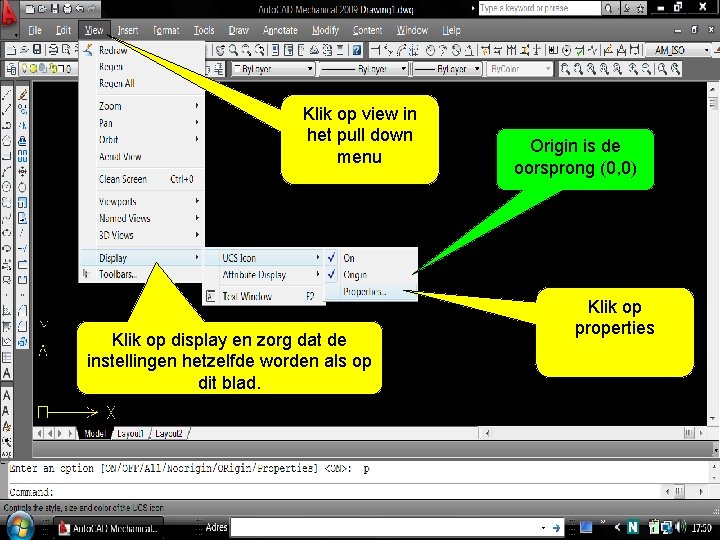The height and width of the screenshot is (540, 720).
Task: Choose Properties in the UCS Icon submenu
Action: tap(371, 292)
